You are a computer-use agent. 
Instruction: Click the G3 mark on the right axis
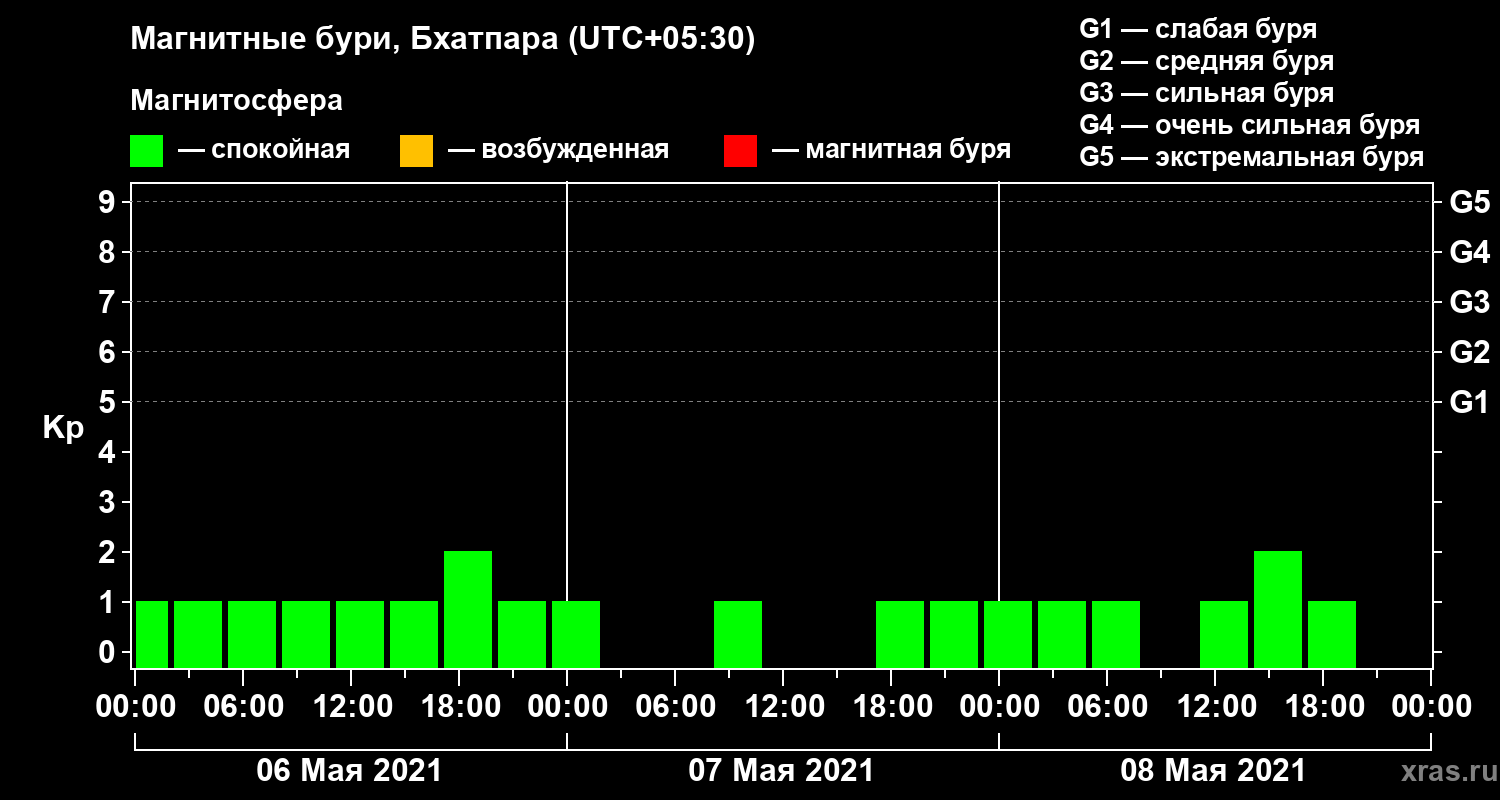(x=1469, y=302)
